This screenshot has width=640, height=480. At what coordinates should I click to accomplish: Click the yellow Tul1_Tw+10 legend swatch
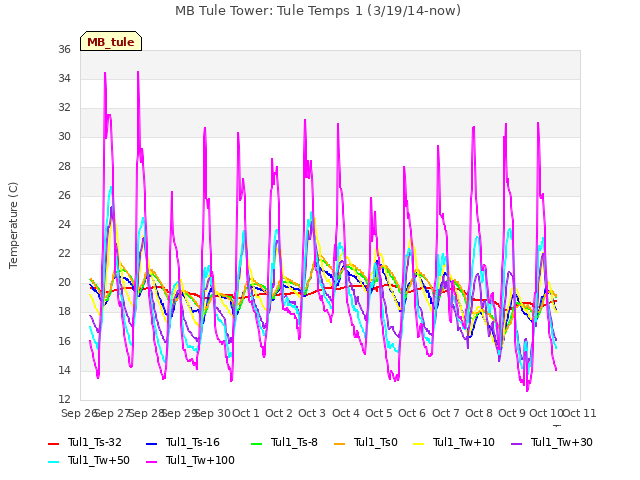[419, 444]
